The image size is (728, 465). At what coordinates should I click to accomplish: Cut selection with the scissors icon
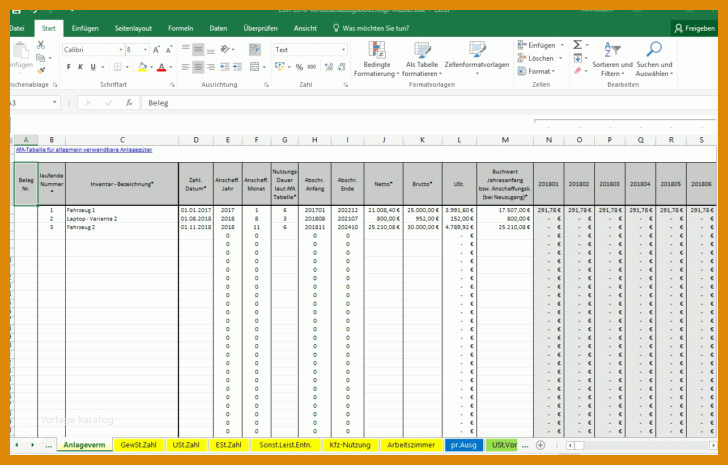tap(41, 45)
